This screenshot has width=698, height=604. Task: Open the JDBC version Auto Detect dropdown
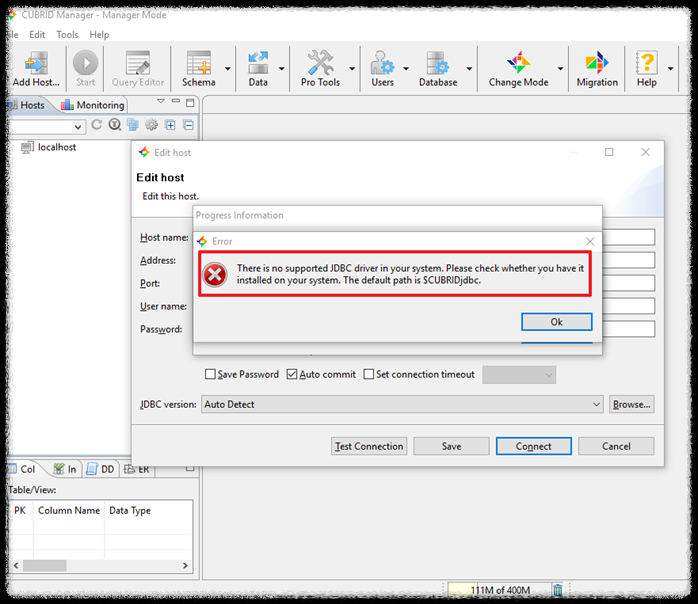402,404
